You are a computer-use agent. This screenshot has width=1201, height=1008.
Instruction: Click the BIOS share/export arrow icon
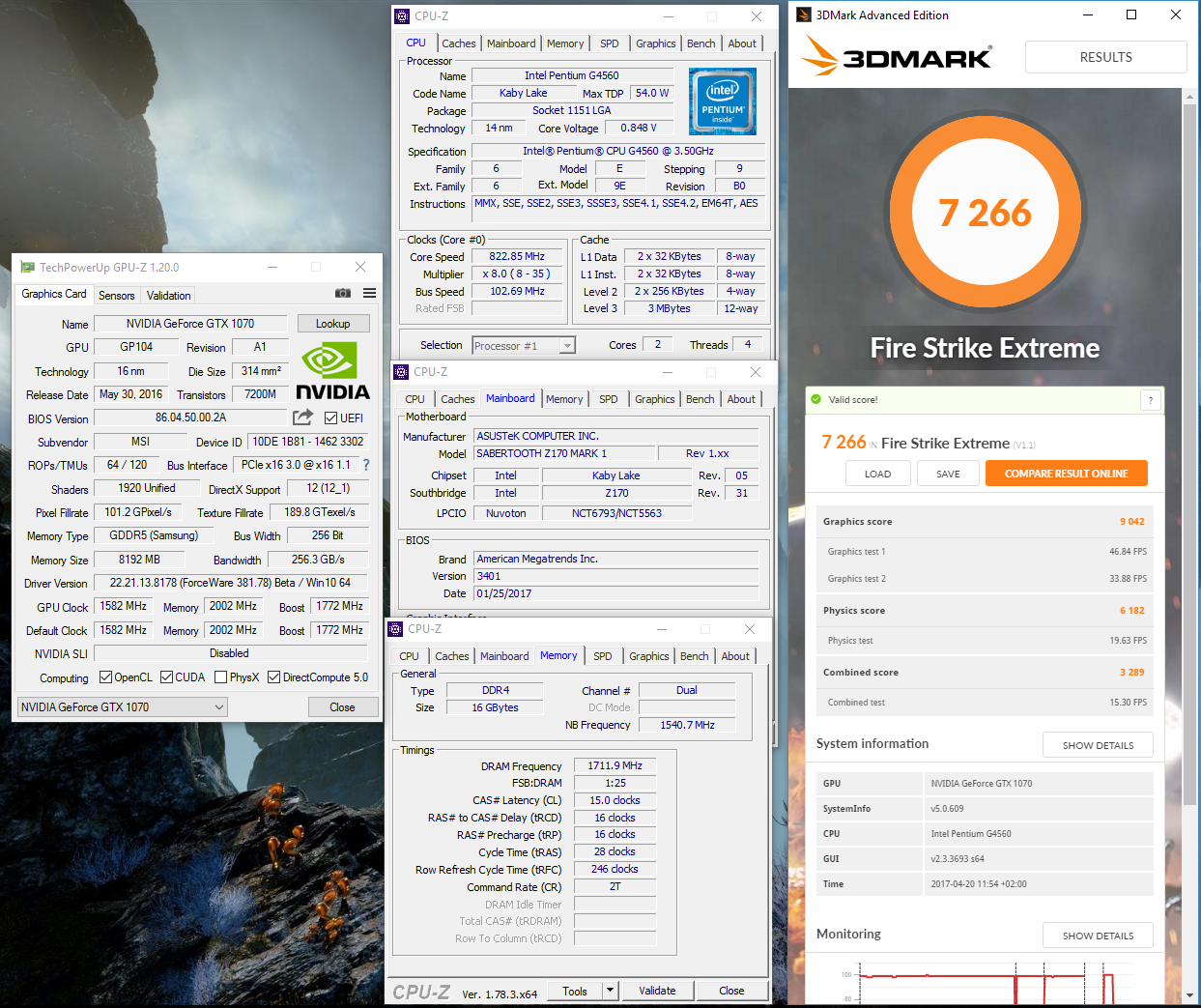pyautogui.click(x=302, y=417)
